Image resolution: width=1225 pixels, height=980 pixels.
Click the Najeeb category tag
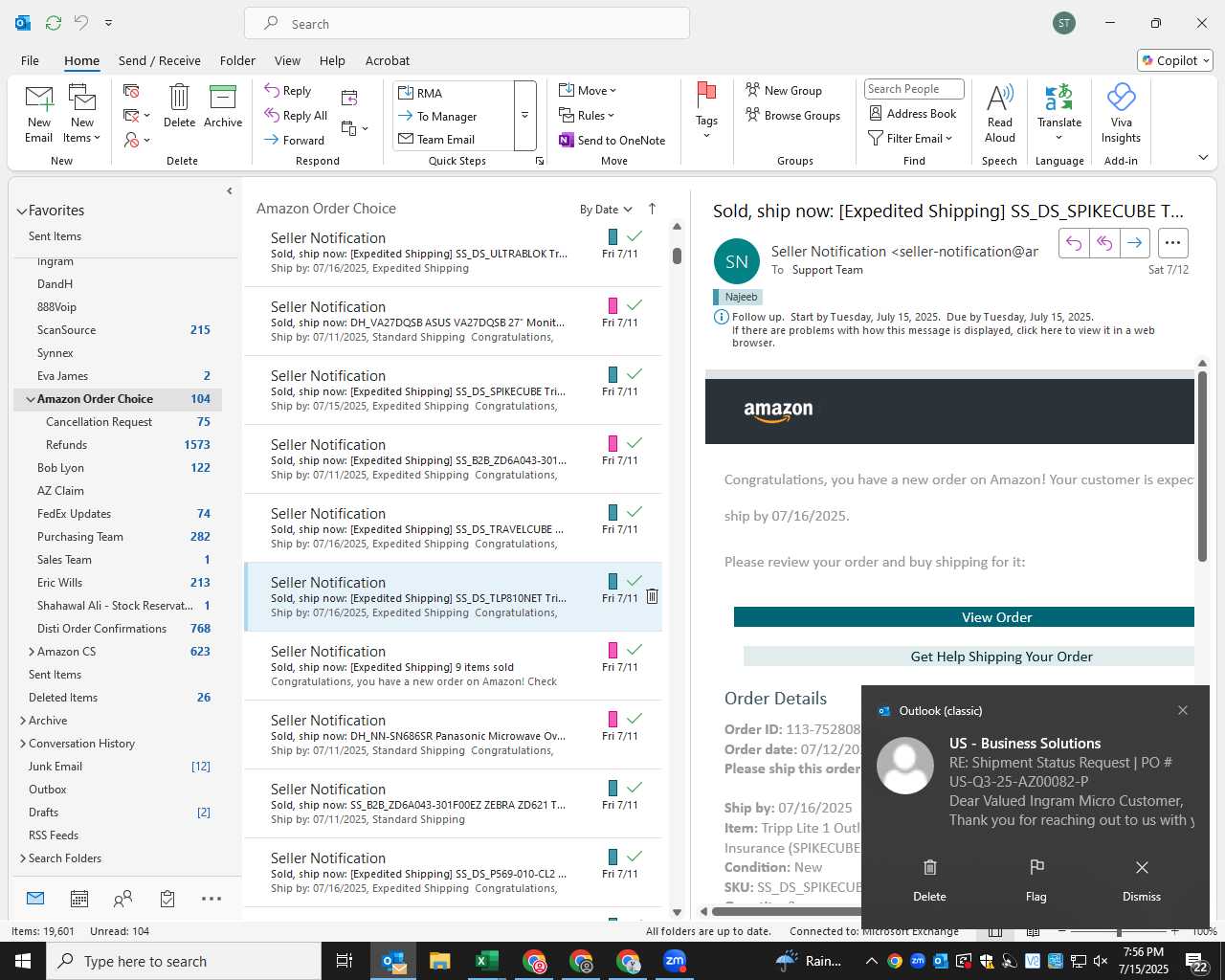click(x=738, y=297)
